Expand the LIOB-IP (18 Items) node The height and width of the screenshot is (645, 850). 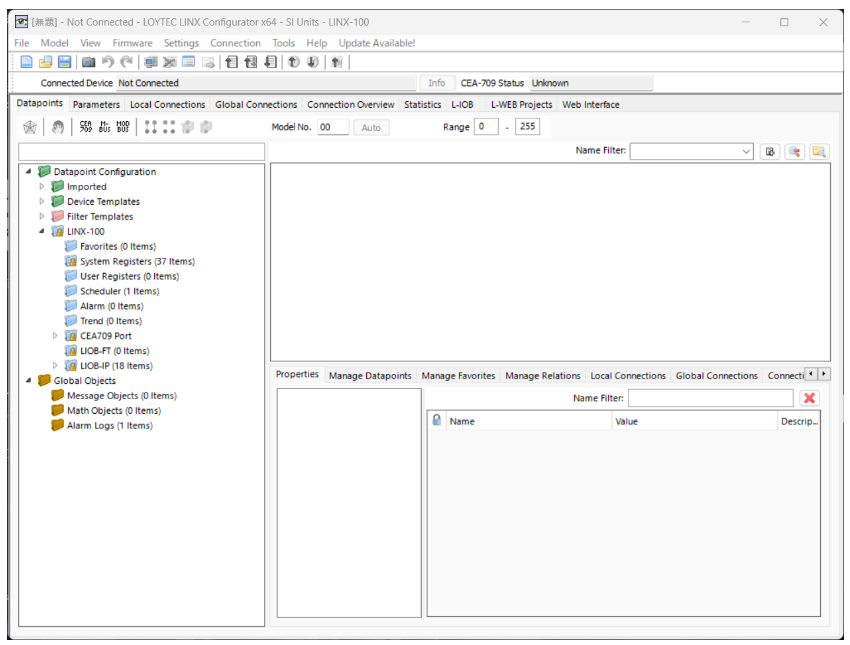point(55,365)
